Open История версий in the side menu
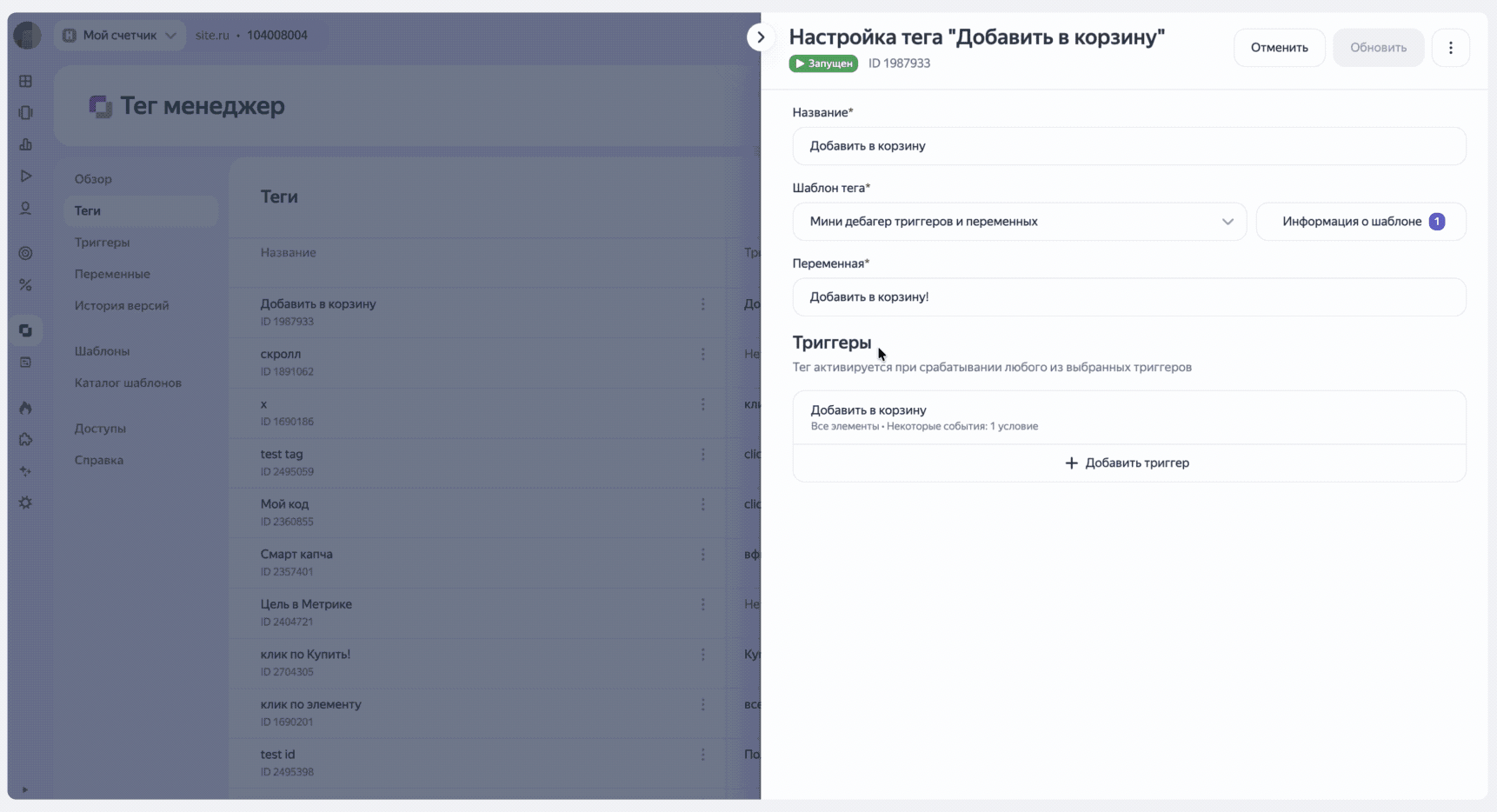The height and width of the screenshot is (812, 1497). (122, 306)
